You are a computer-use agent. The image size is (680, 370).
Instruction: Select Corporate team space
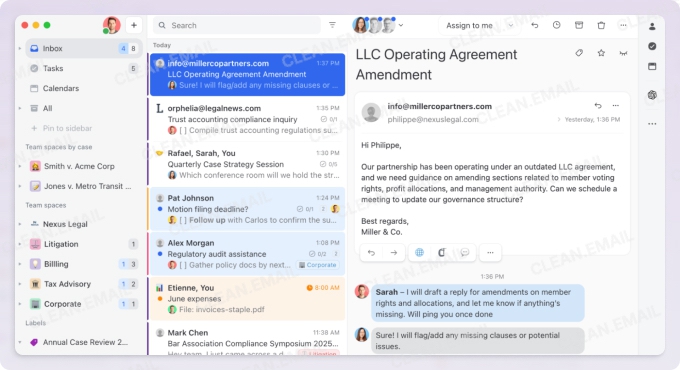click(x=84, y=304)
